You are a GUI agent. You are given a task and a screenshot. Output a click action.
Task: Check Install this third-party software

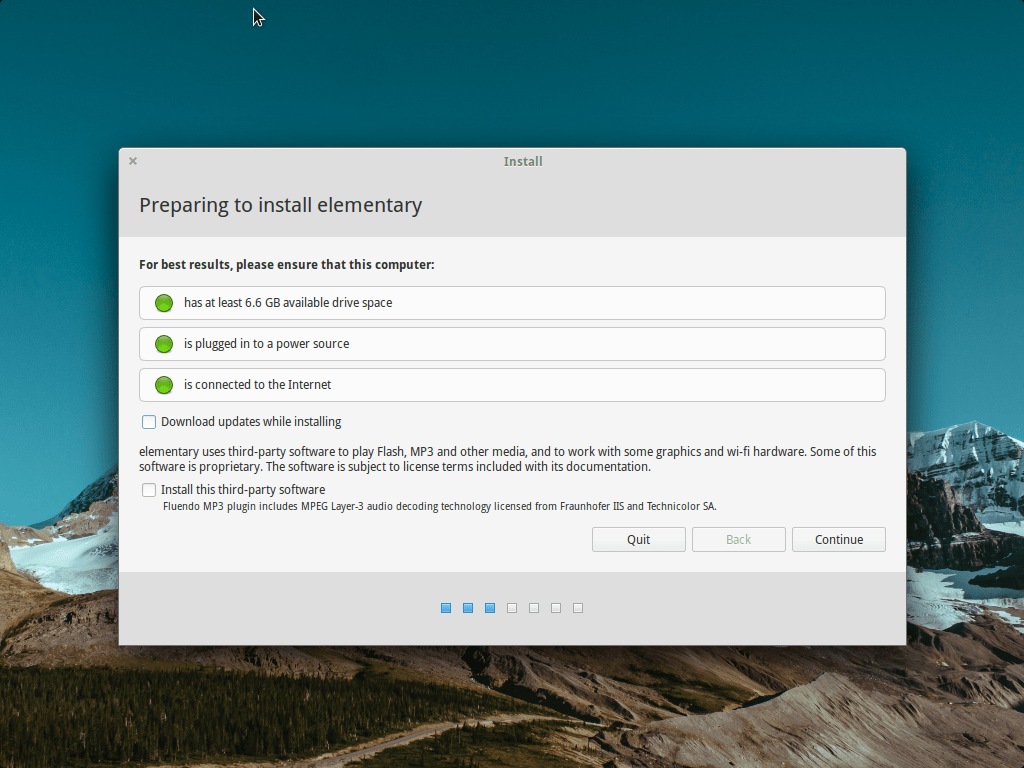149,490
